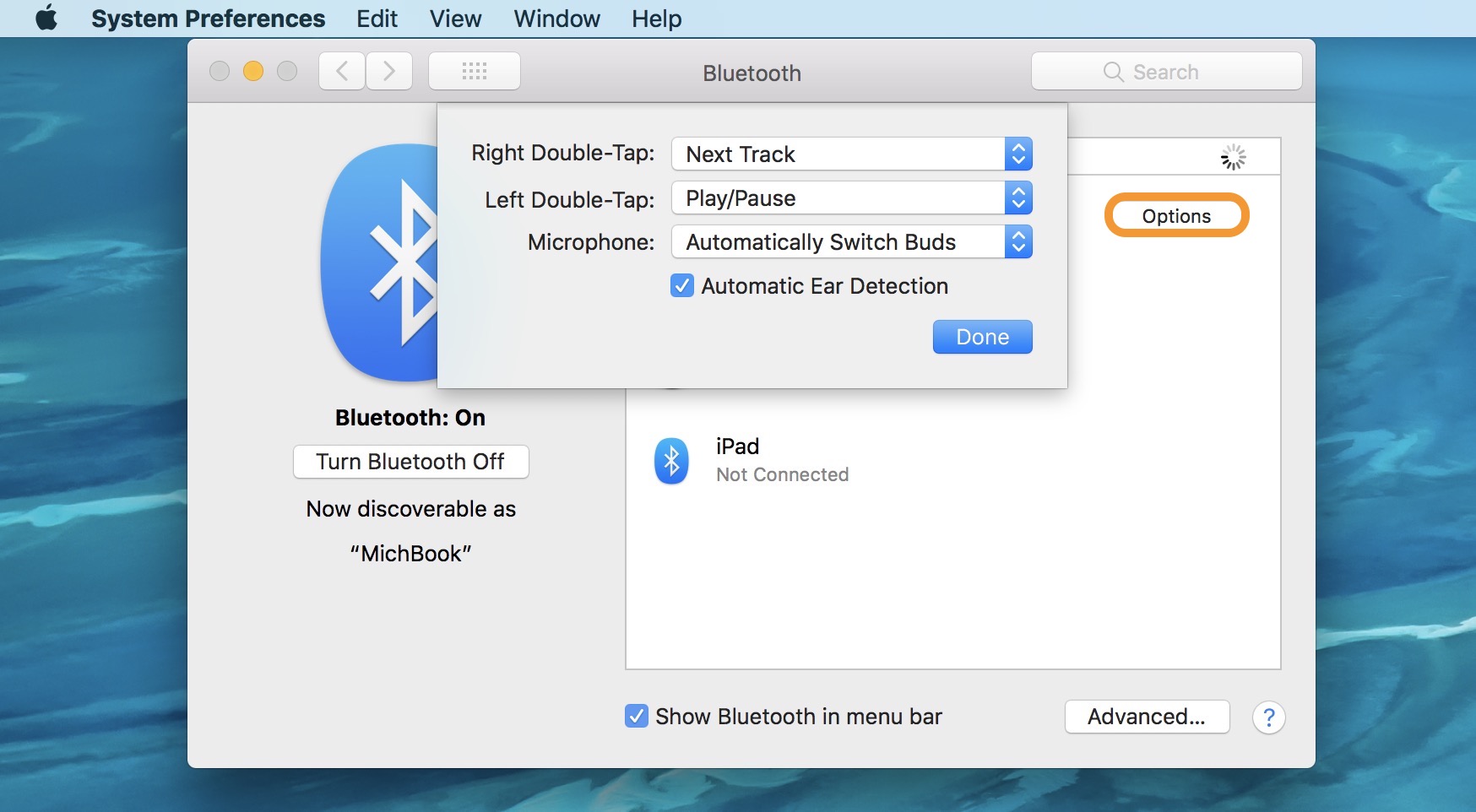The image size is (1476, 812).
Task: Uncheck Show Bluetooth in menu bar
Action: click(x=637, y=717)
